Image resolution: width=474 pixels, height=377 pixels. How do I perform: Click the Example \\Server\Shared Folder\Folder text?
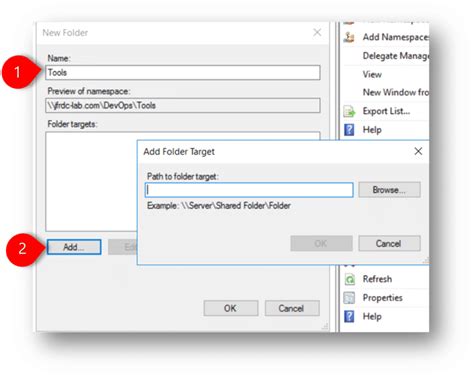click(x=219, y=206)
